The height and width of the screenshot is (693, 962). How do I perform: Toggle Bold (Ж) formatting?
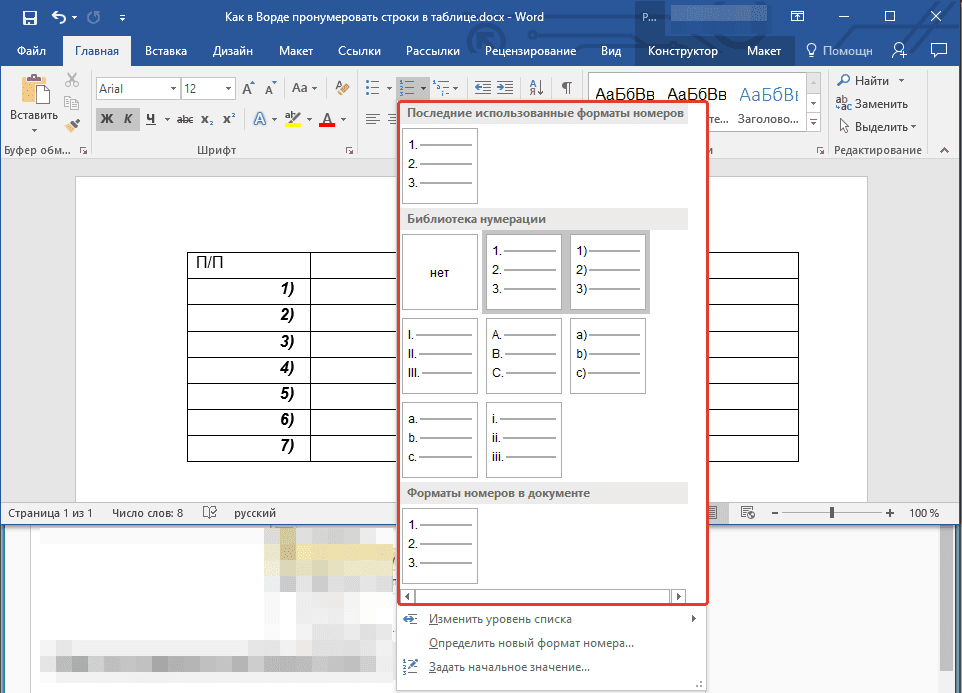pyautogui.click(x=106, y=119)
